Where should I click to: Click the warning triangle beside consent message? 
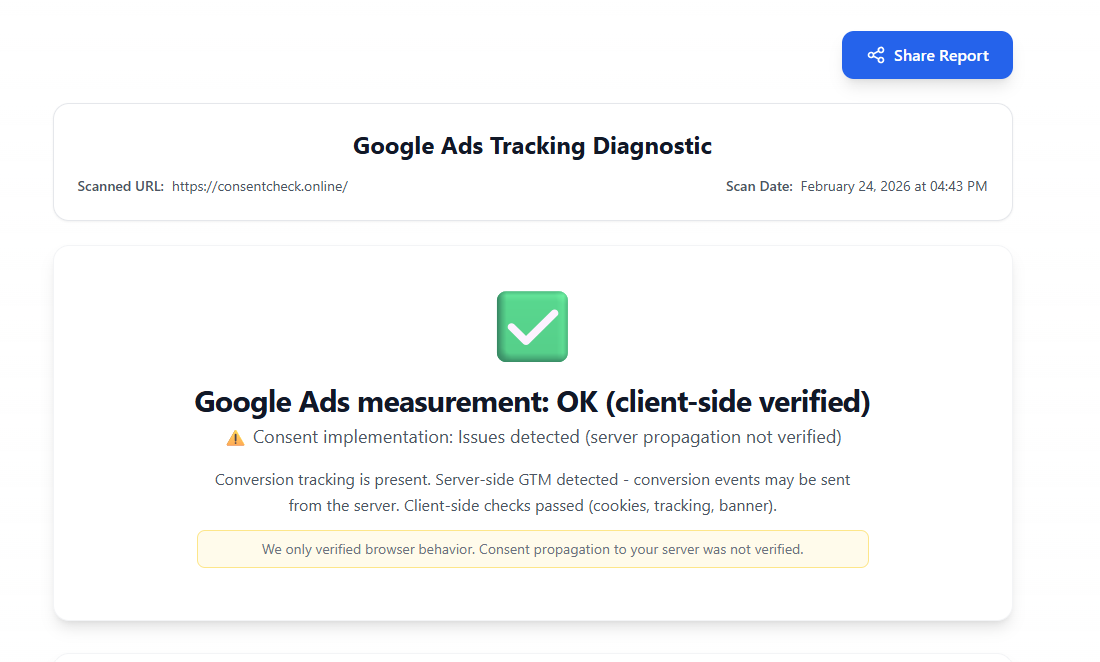[x=234, y=436]
